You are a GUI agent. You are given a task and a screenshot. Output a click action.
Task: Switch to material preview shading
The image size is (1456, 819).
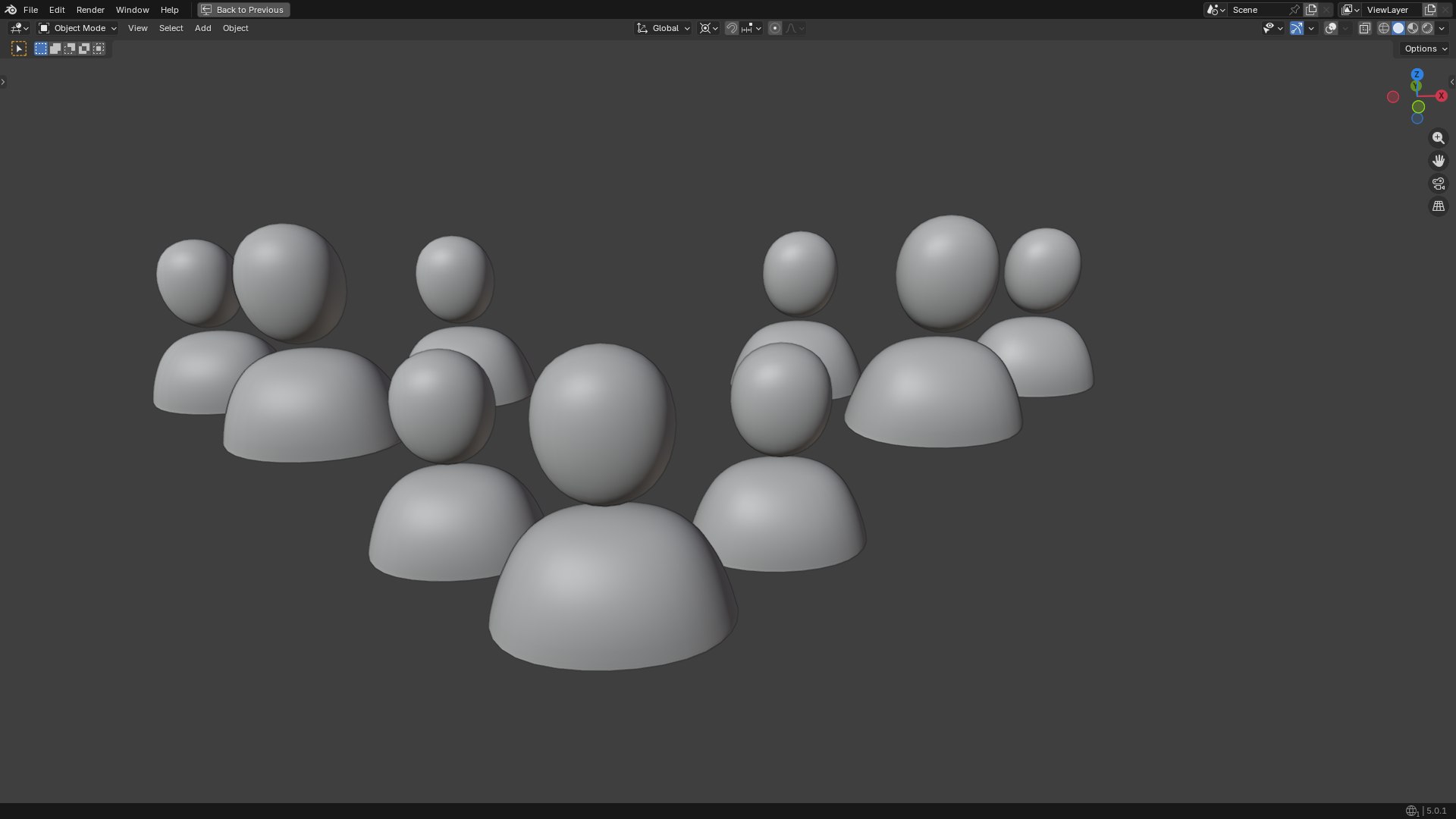click(1413, 28)
